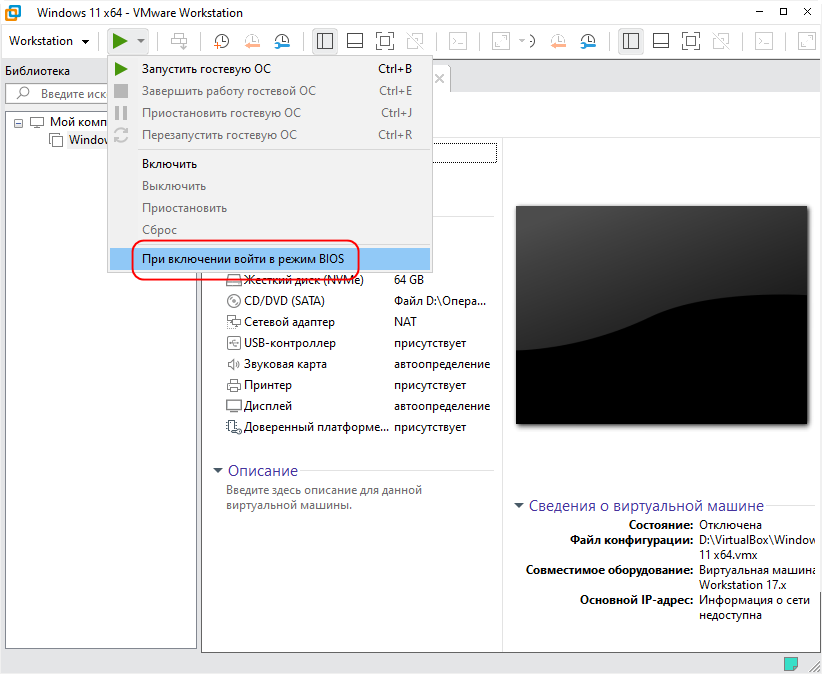Click the Звуковая карта speaker icon

(233, 364)
